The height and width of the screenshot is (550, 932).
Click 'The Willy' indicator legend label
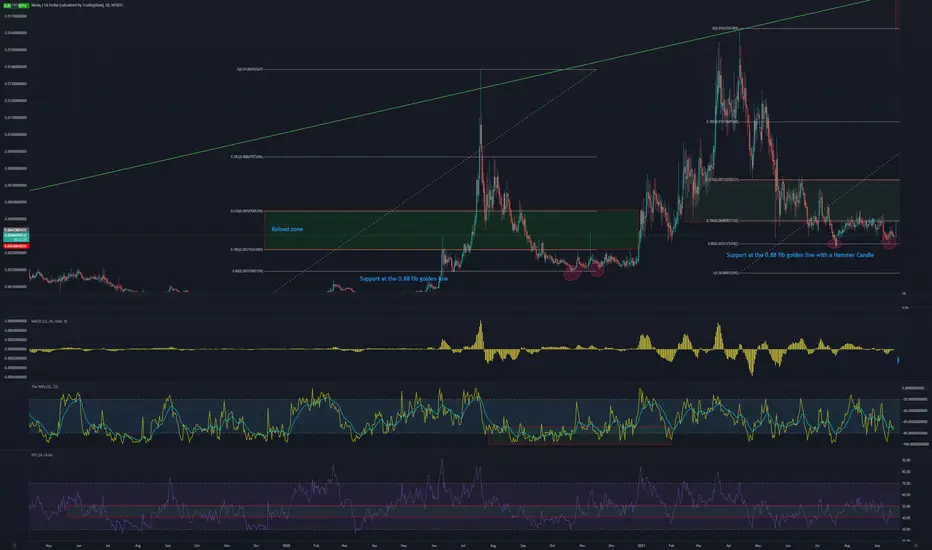click(45, 386)
